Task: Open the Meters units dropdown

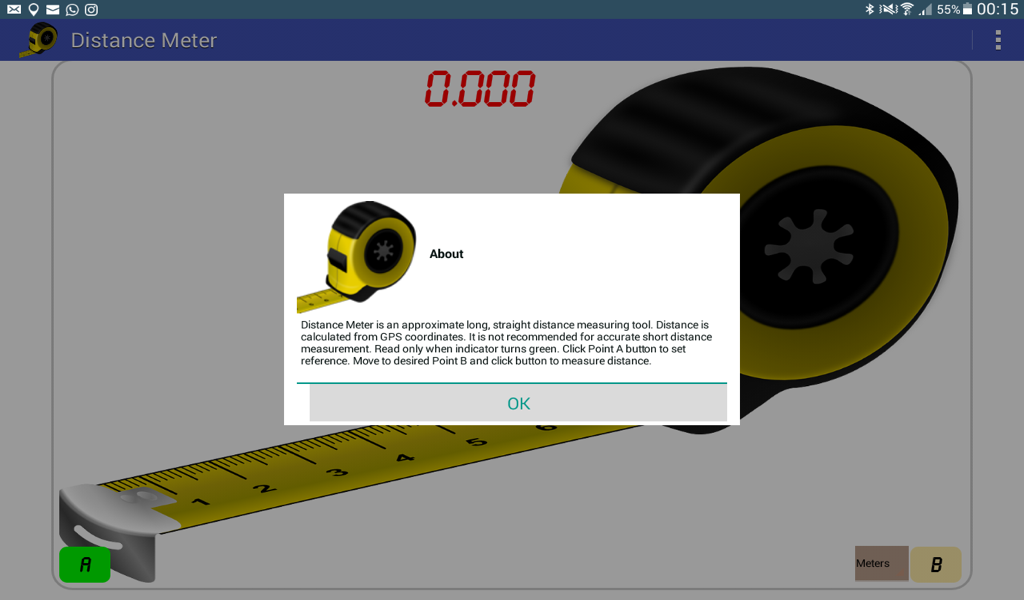Action: (x=881, y=563)
